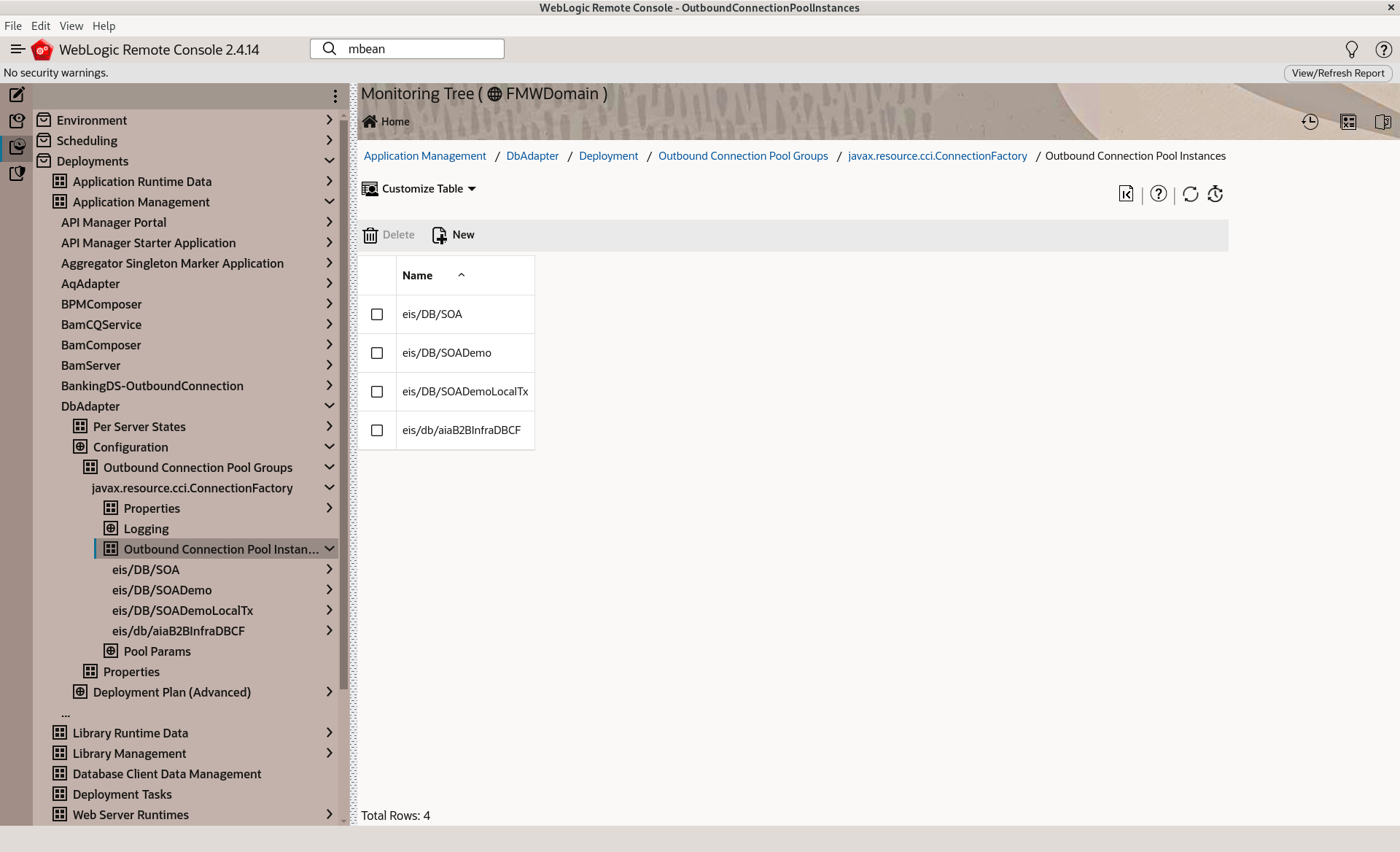Click the auto-reload interval icon
This screenshot has height=852, width=1400.
click(1215, 194)
